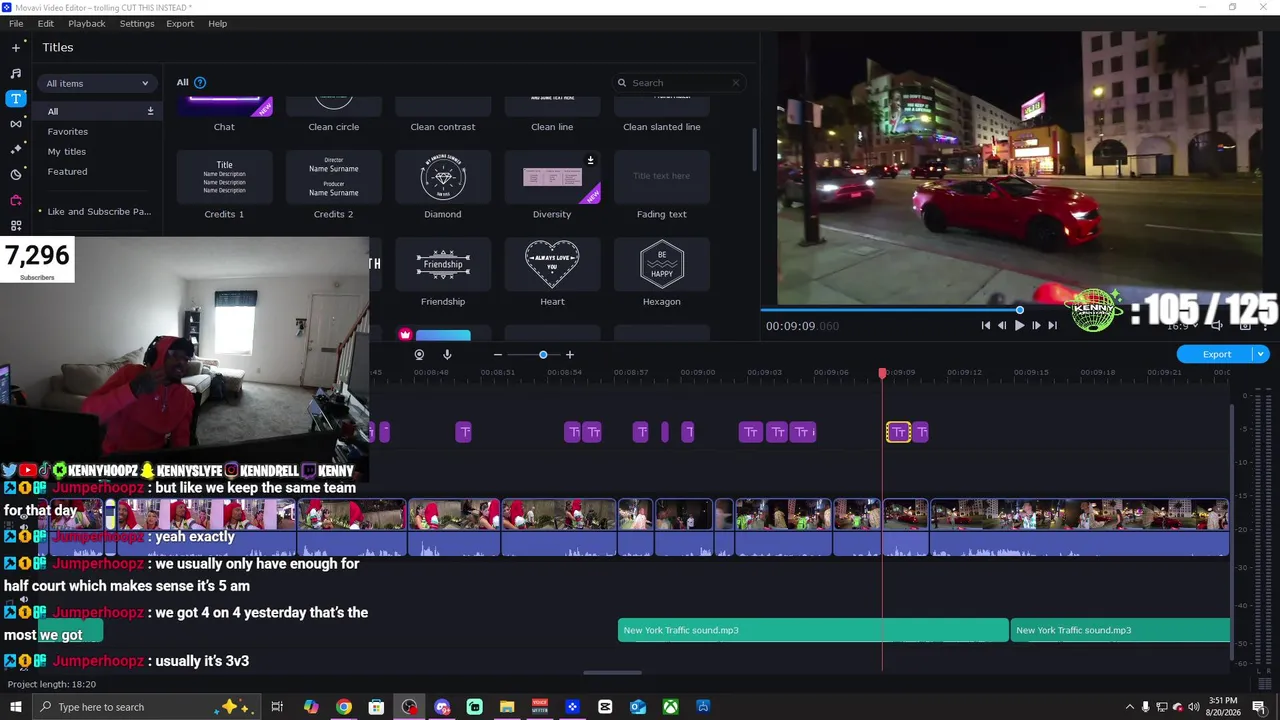Click the Windows Start button

point(15,707)
